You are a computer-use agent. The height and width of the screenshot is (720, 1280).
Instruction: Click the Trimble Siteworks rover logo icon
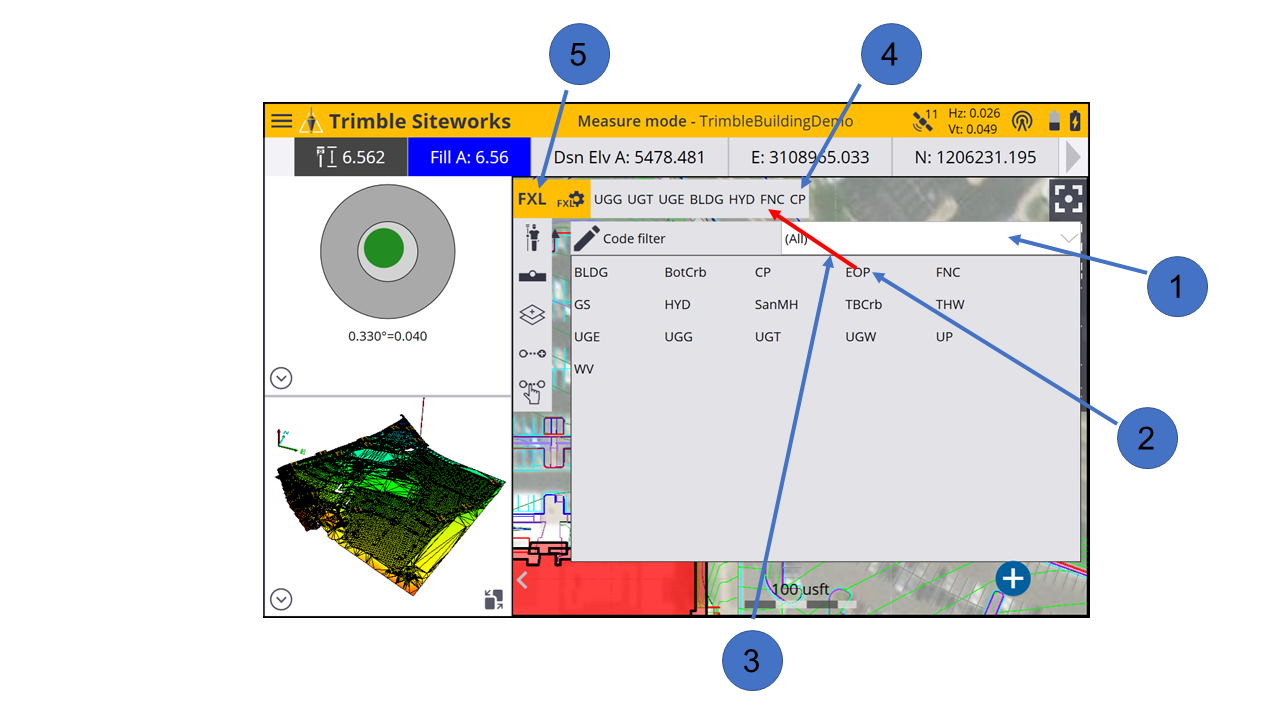312,121
